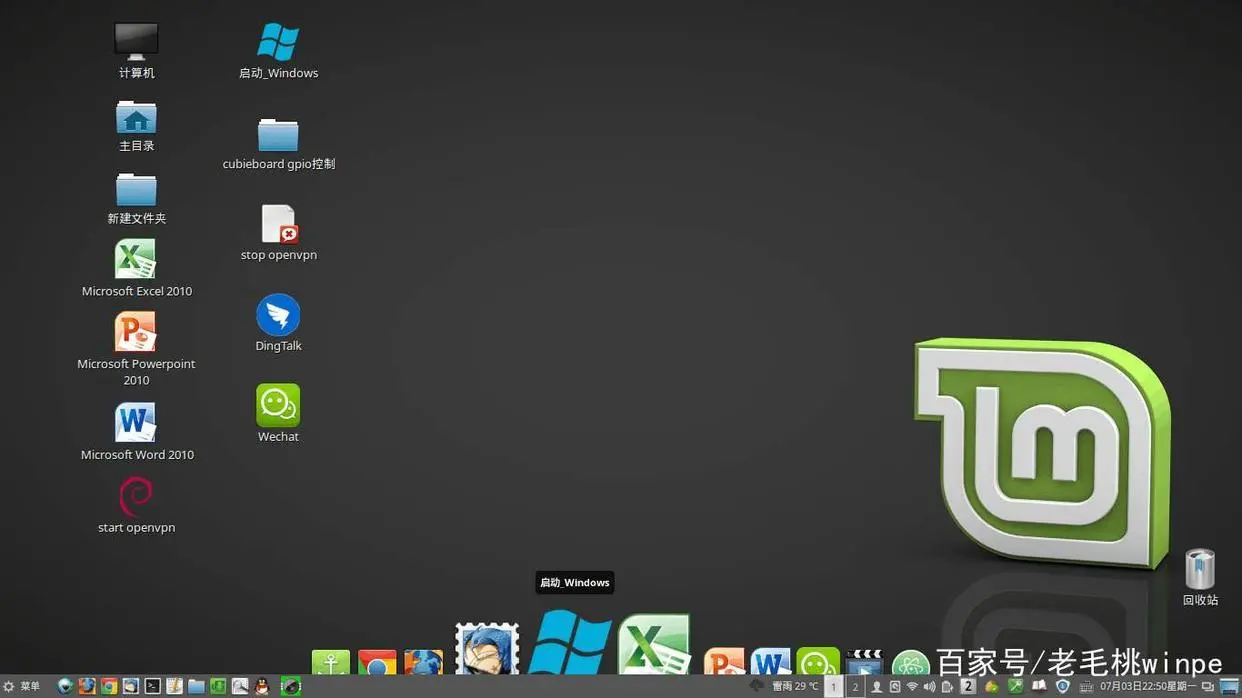Open the text editor notepad panel launcher

pos(174,686)
